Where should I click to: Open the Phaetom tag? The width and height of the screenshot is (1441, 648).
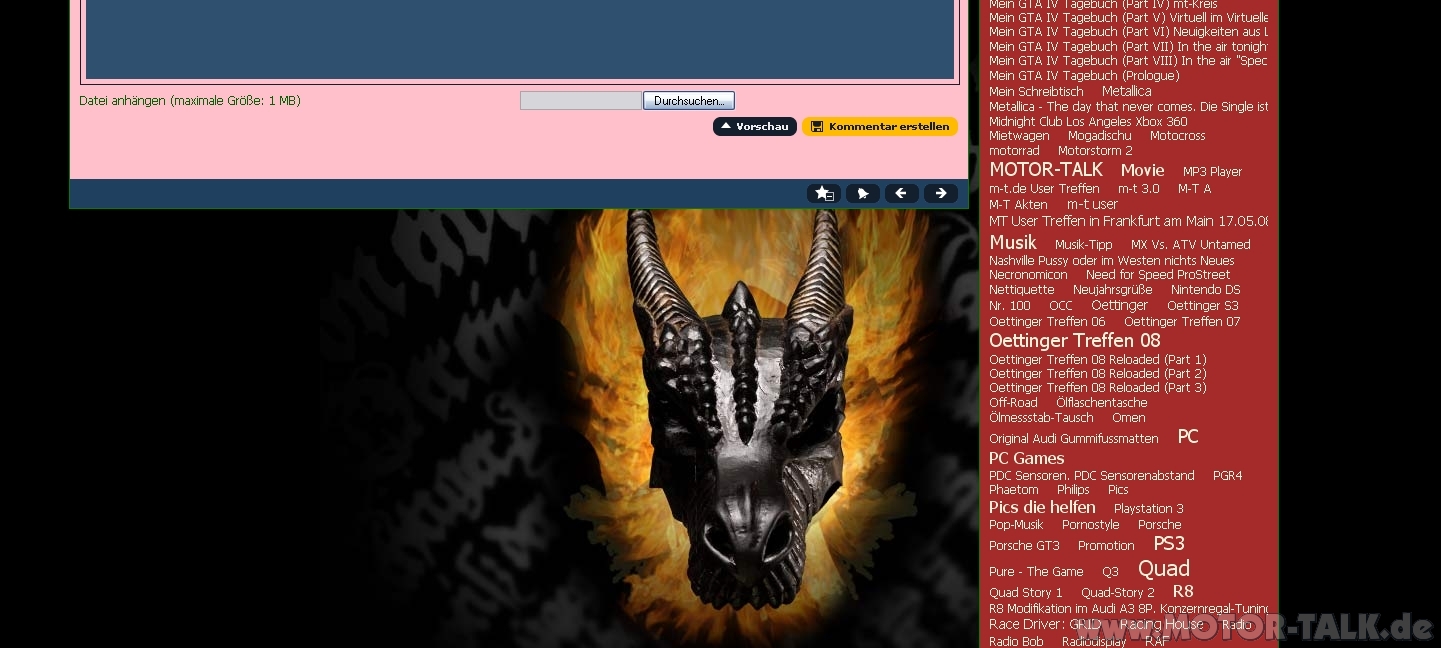click(1014, 490)
